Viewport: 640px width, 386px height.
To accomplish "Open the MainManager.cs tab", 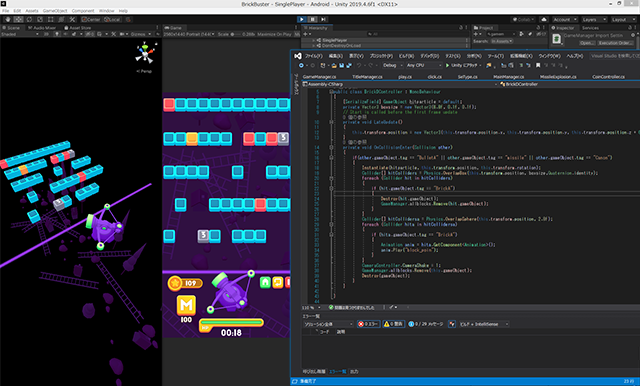I will [x=509, y=77].
